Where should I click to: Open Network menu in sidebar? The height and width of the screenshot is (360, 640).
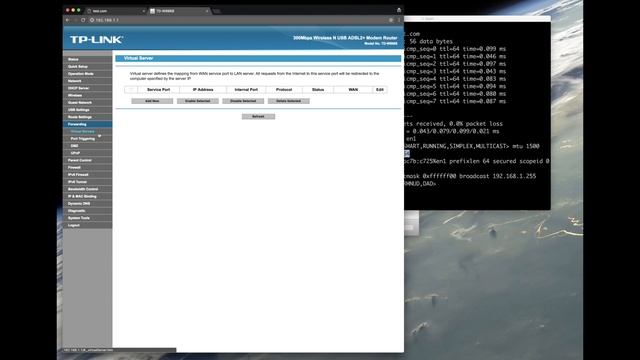[x=87, y=81]
